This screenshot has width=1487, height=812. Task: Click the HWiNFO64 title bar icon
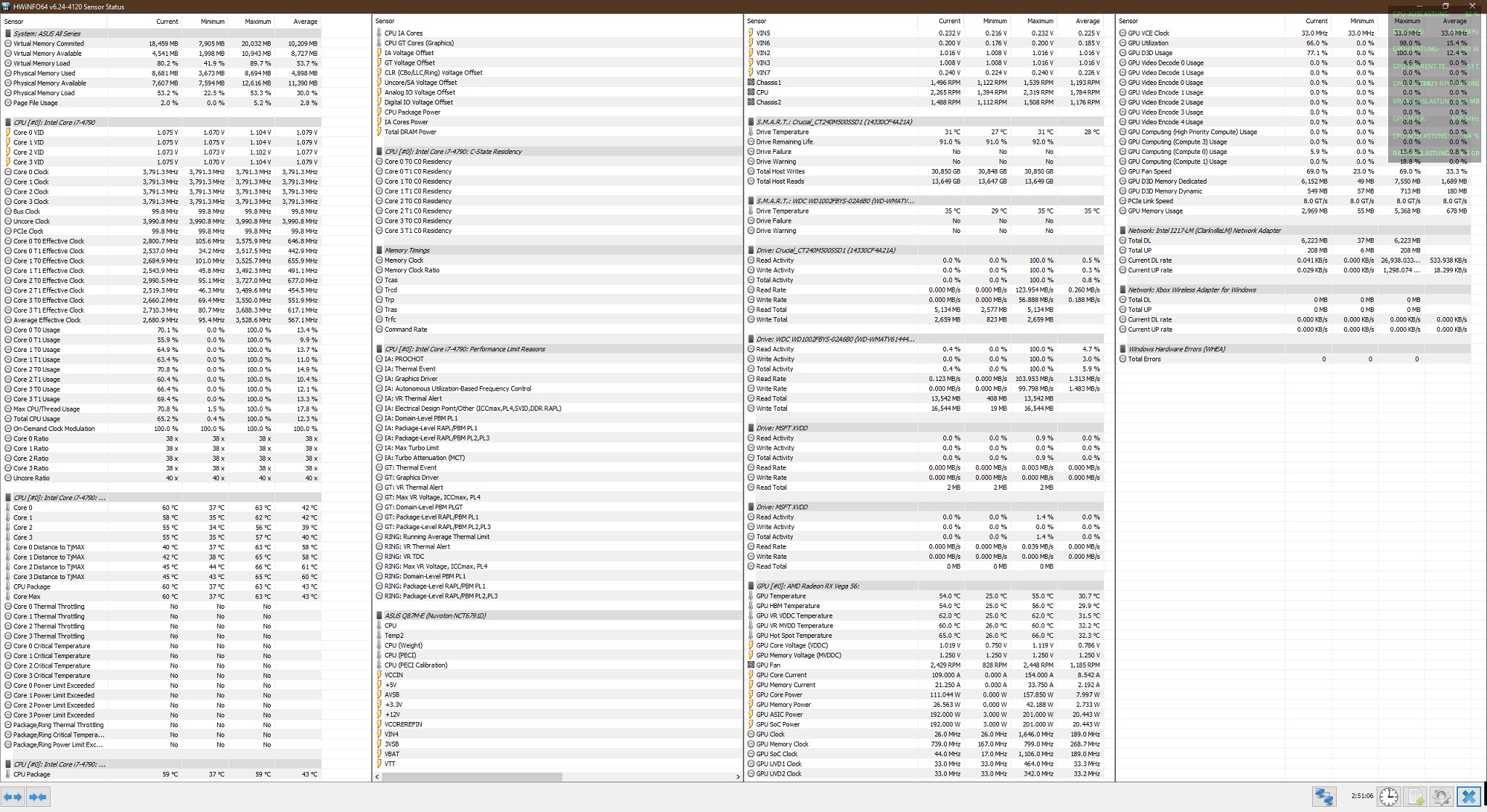6,7
